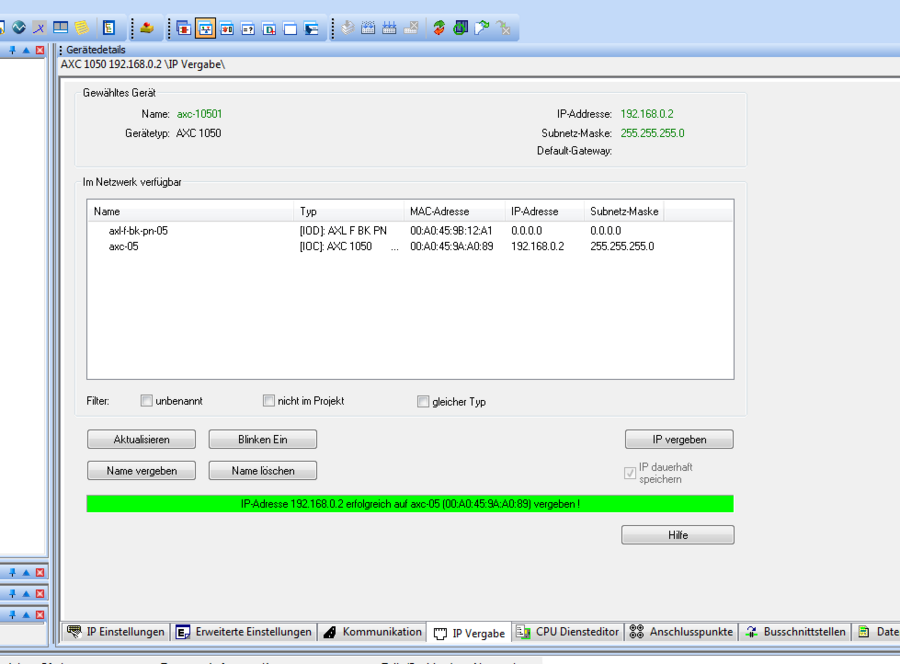Click the green monitor toolbar icon

tap(460, 28)
